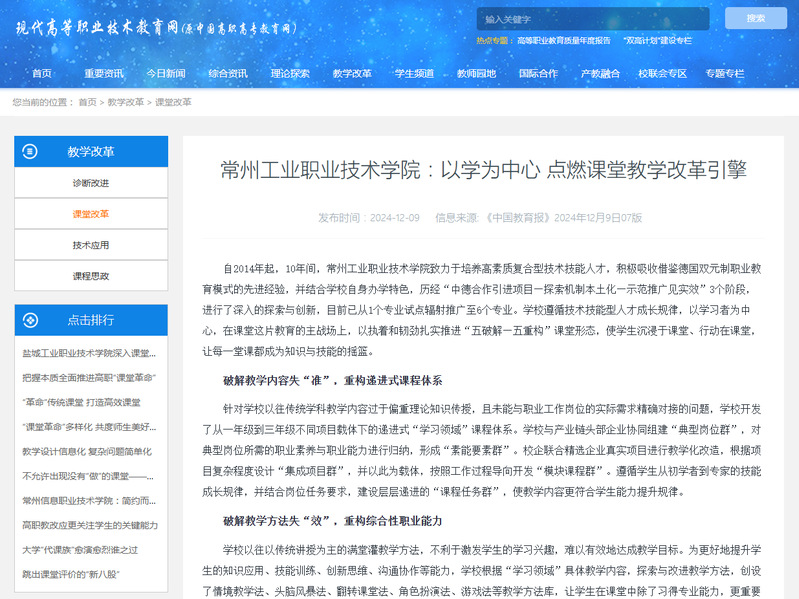799x599 pixels.
Task: Click the site logo in the header
Action: coord(155,28)
